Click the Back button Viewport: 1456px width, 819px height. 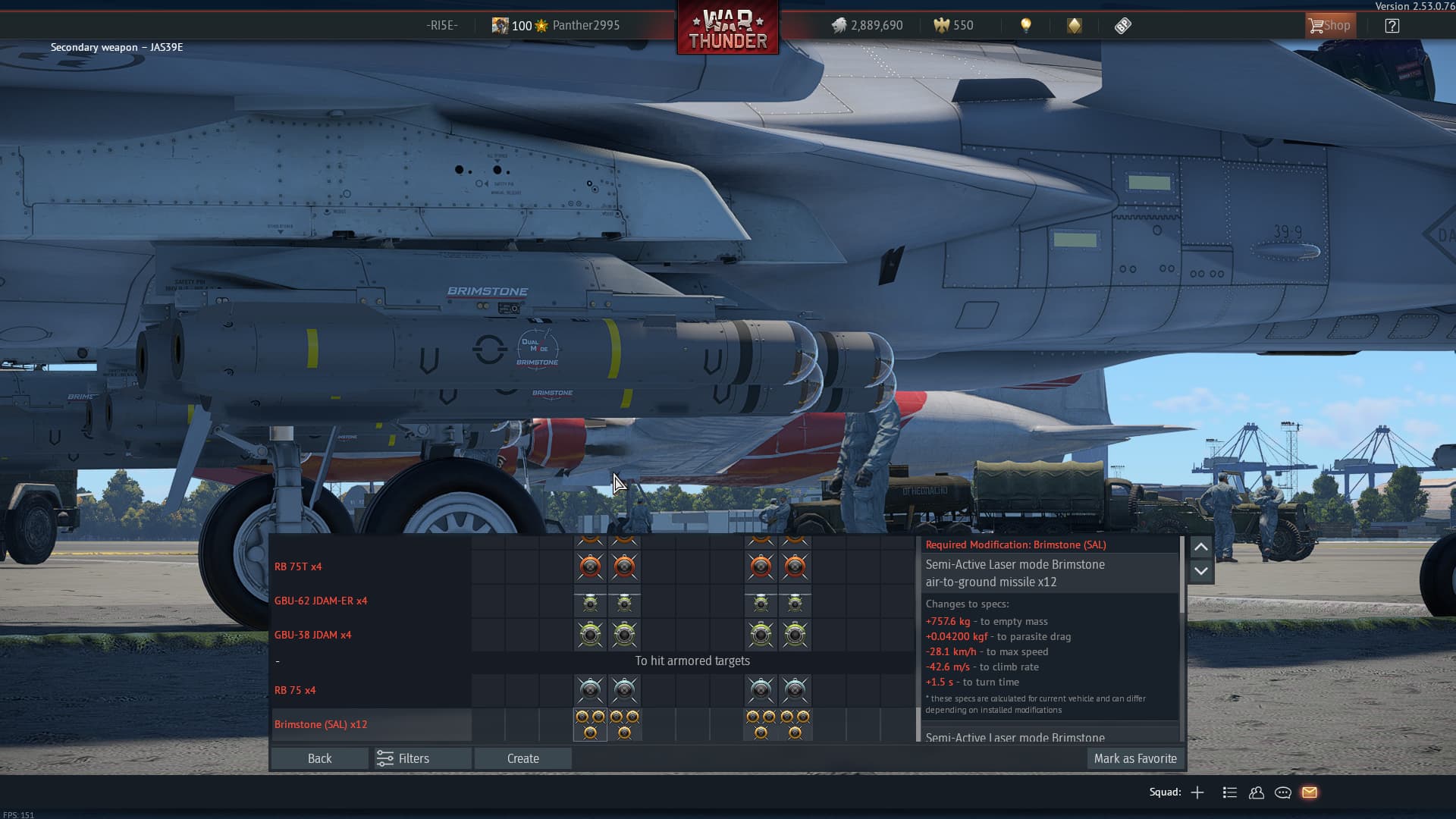pyautogui.click(x=319, y=758)
